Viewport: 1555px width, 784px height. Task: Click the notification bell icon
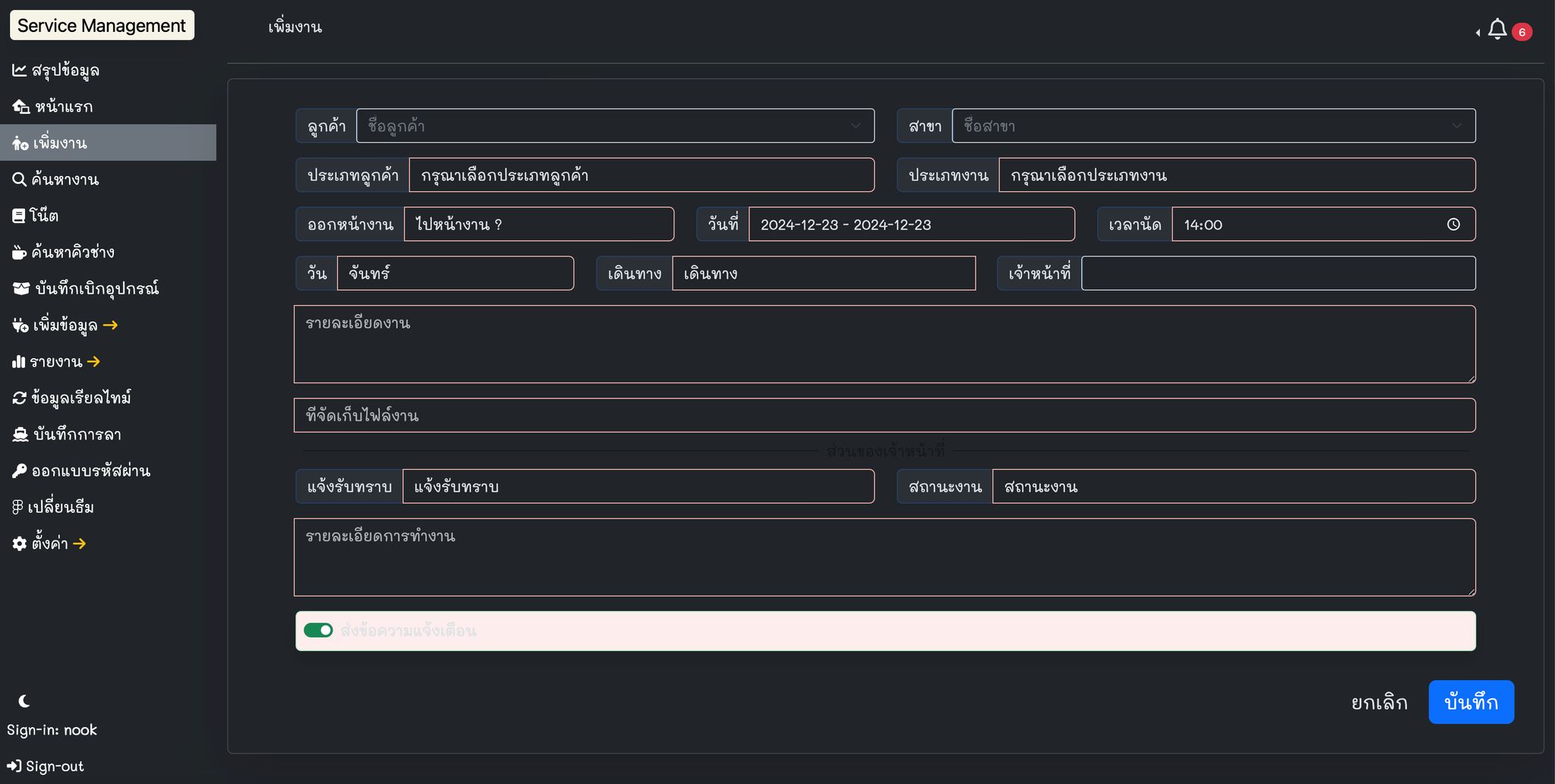pyautogui.click(x=1497, y=30)
